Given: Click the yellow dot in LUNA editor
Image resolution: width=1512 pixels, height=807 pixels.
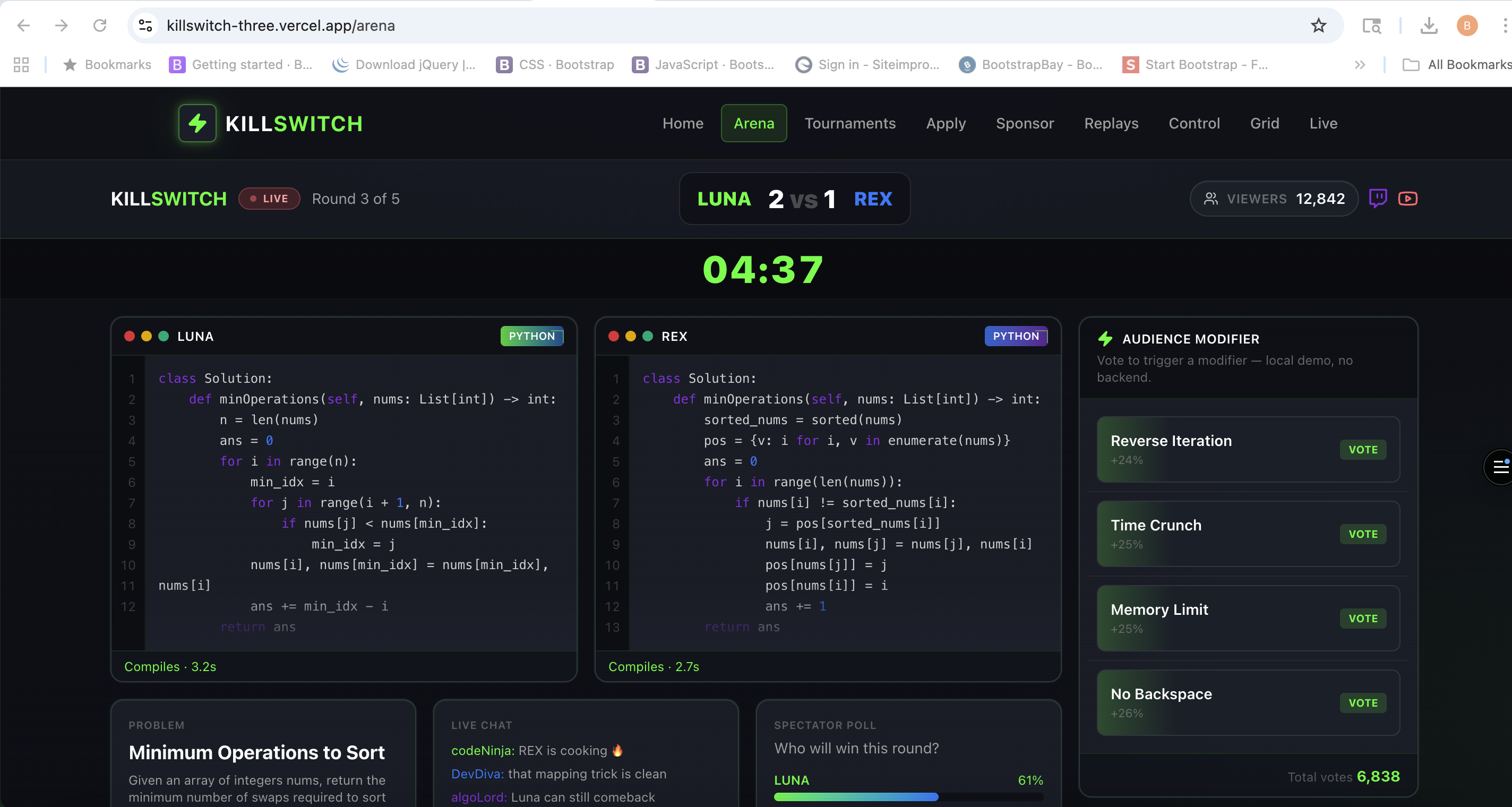Looking at the screenshot, I should pyautogui.click(x=146, y=336).
